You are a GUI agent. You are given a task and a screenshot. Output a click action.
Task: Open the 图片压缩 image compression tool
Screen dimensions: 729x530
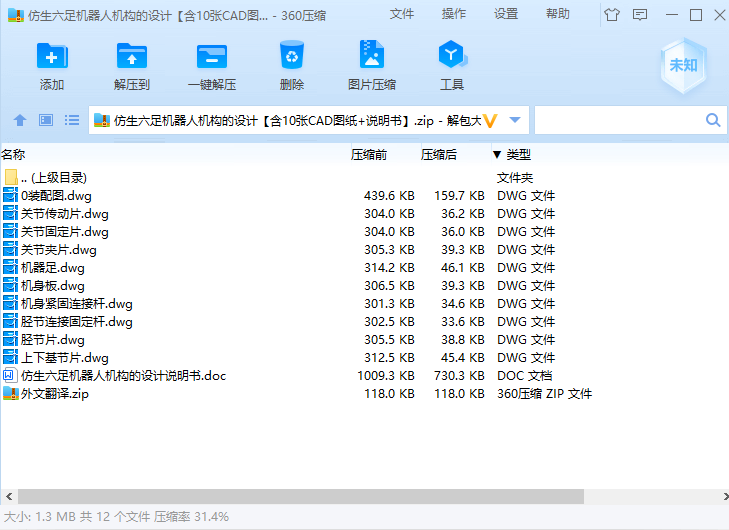(x=371, y=54)
